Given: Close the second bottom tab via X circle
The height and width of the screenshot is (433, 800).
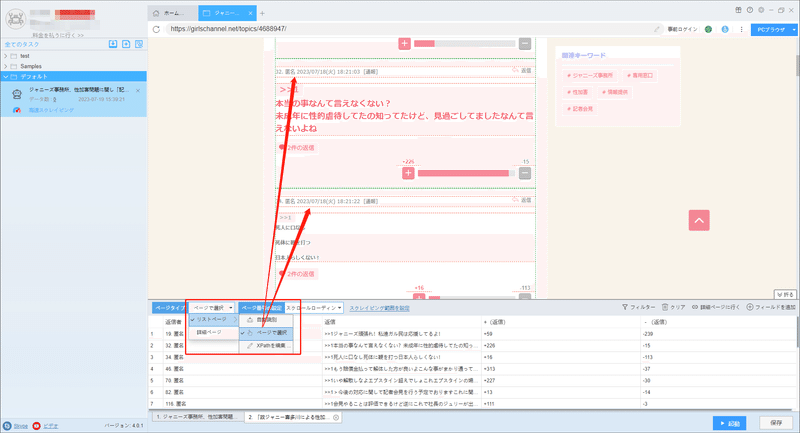Looking at the screenshot, I should [336, 417].
